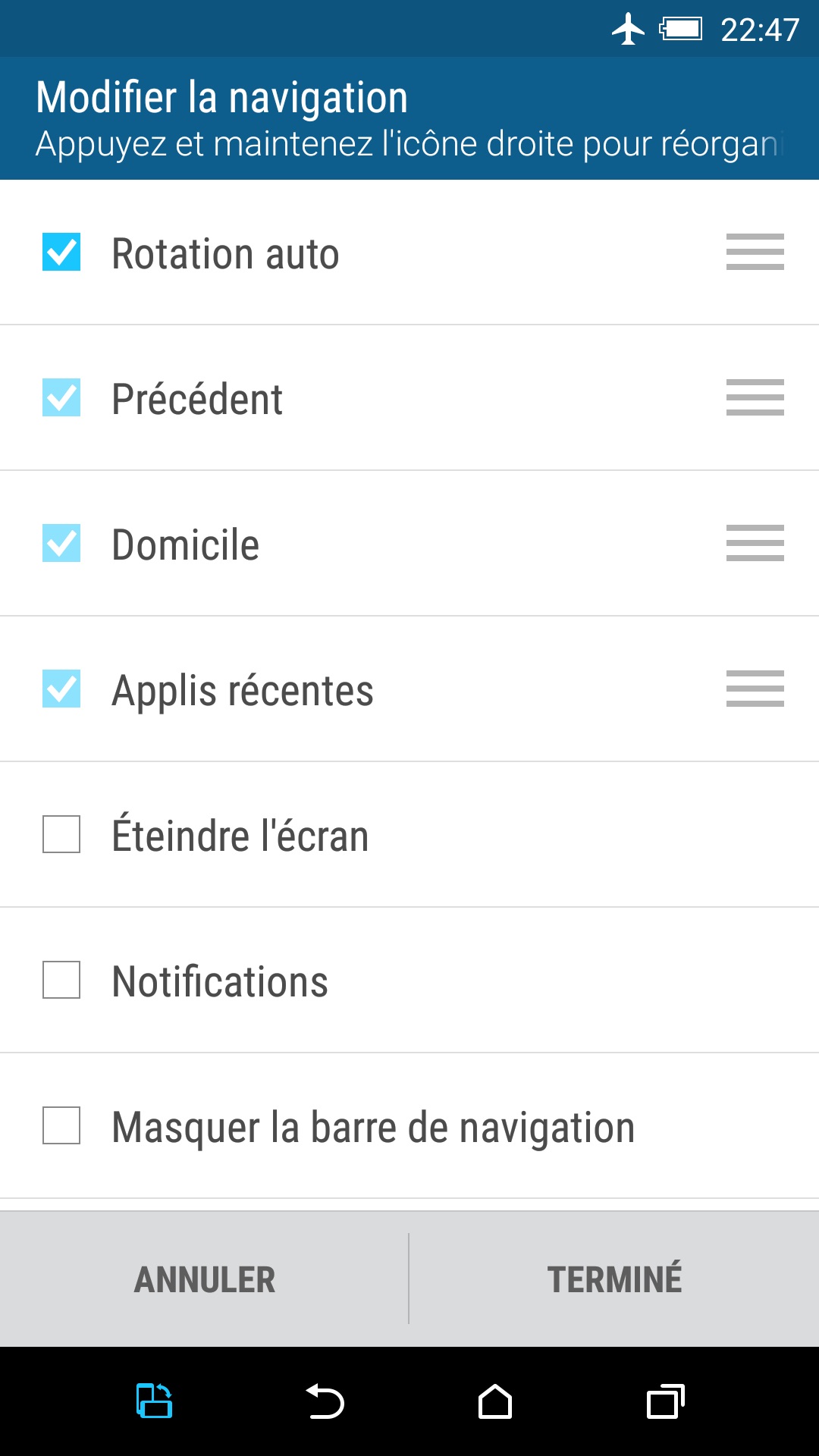Screen dimensions: 819x1456
Task: Tap the home icon in navigation bar
Action: click(495, 1401)
